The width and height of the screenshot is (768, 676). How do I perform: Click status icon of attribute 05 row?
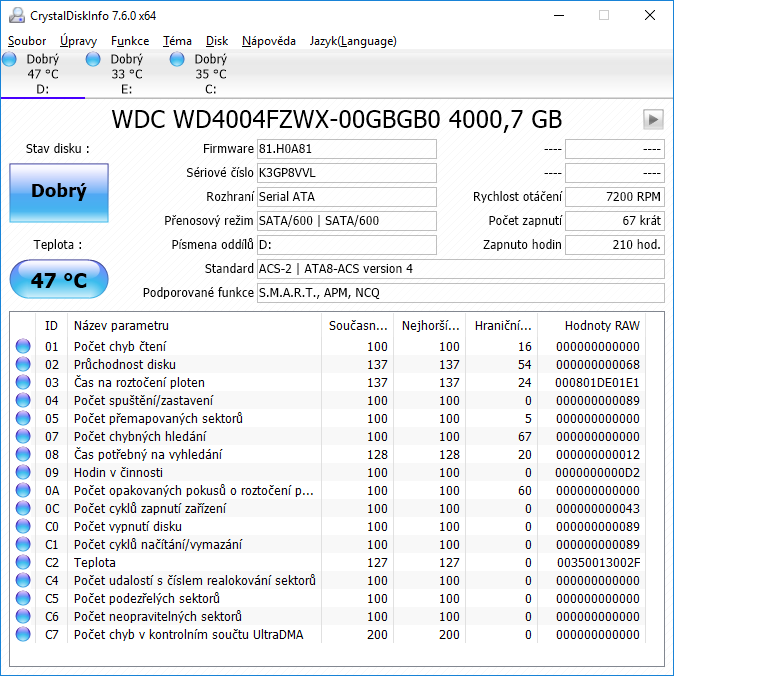coord(23,418)
